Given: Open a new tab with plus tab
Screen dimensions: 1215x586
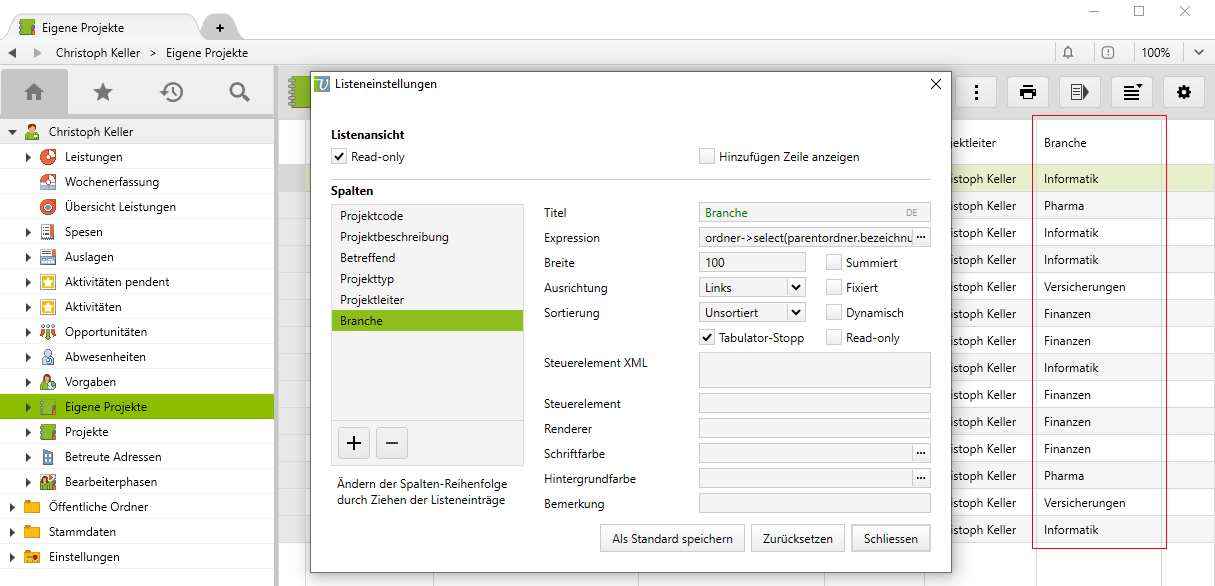Looking at the screenshot, I should click(220, 28).
